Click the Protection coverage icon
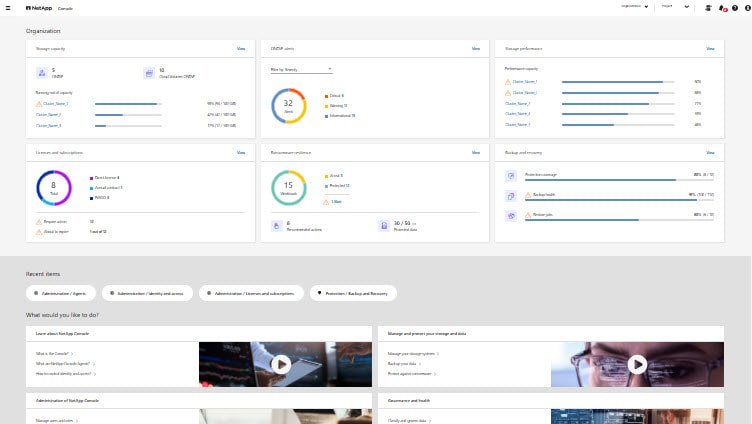 coord(511,176)
